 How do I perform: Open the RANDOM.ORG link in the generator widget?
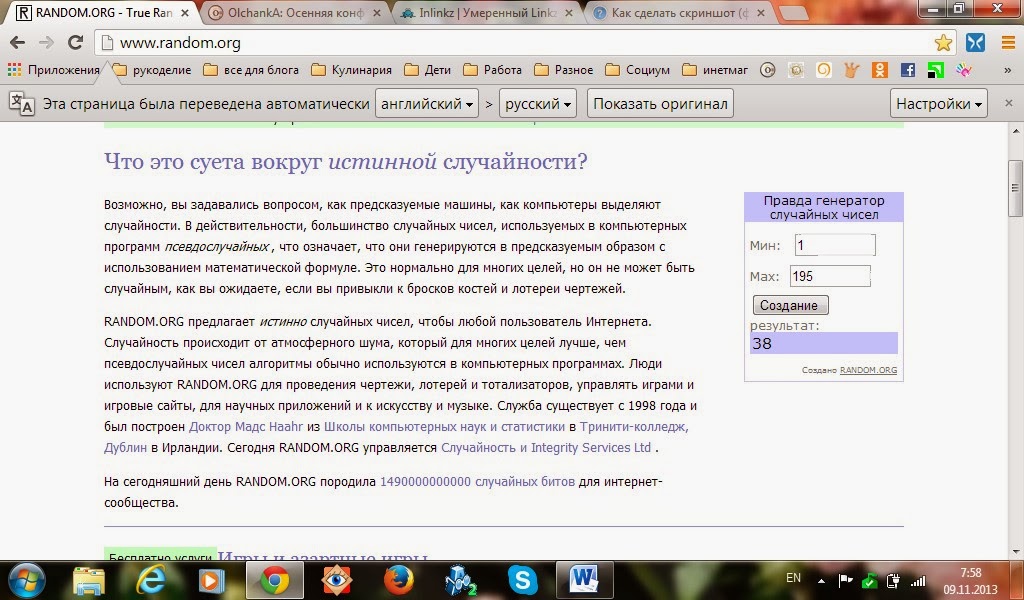click(x=868, y=370)
